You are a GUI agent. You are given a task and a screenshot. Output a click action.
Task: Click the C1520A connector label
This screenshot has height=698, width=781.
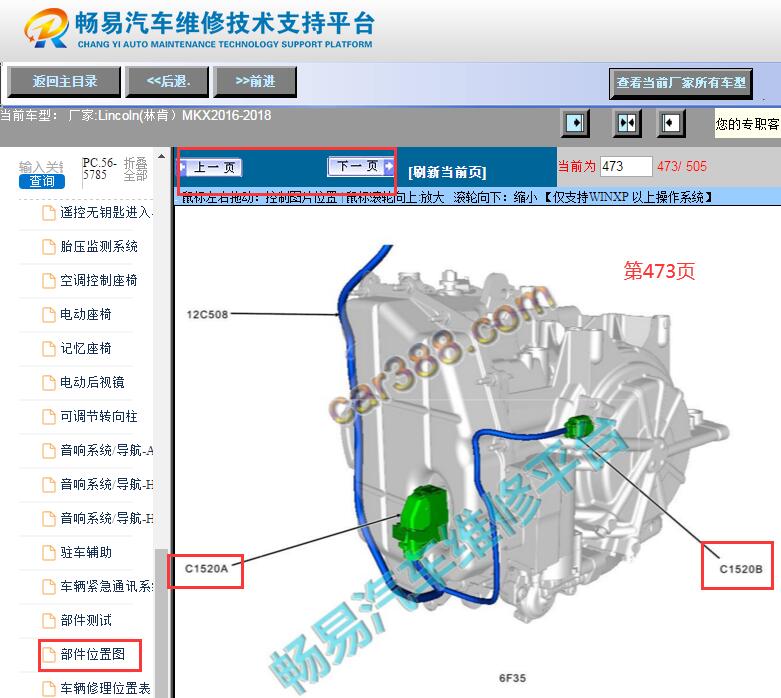pos(206,568)
